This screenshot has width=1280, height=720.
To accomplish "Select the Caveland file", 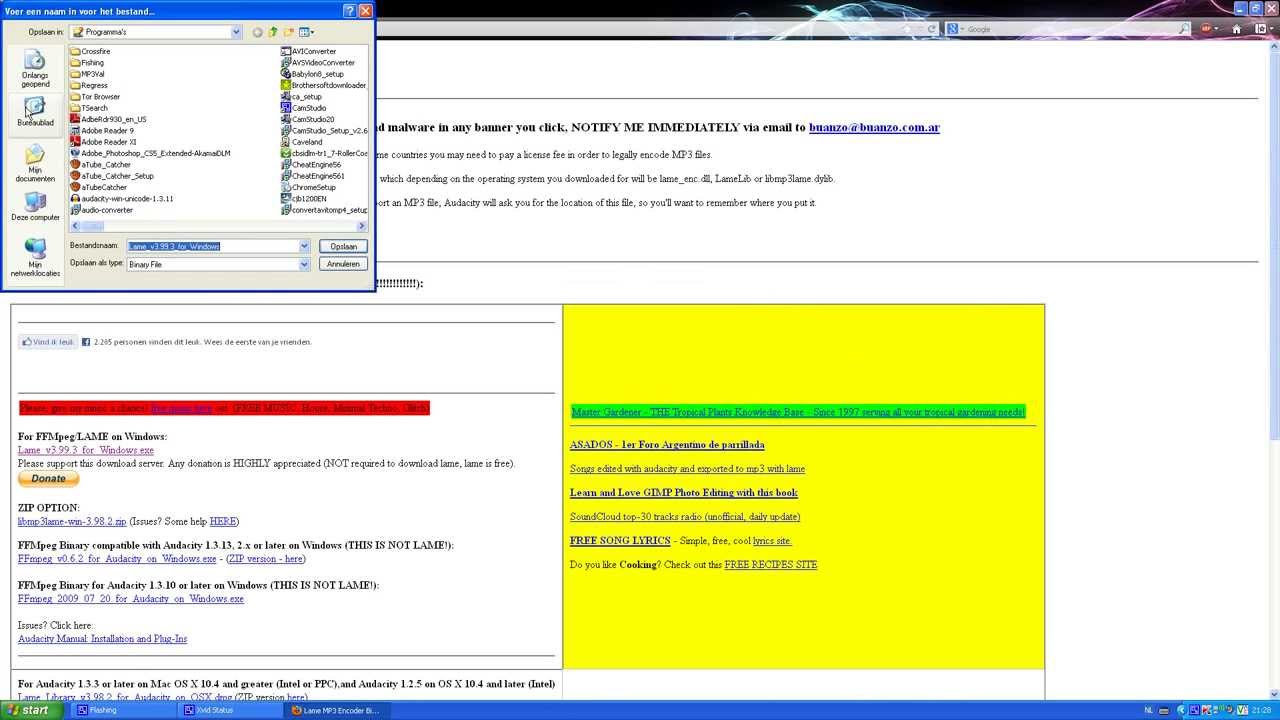I will pos(301,142).
